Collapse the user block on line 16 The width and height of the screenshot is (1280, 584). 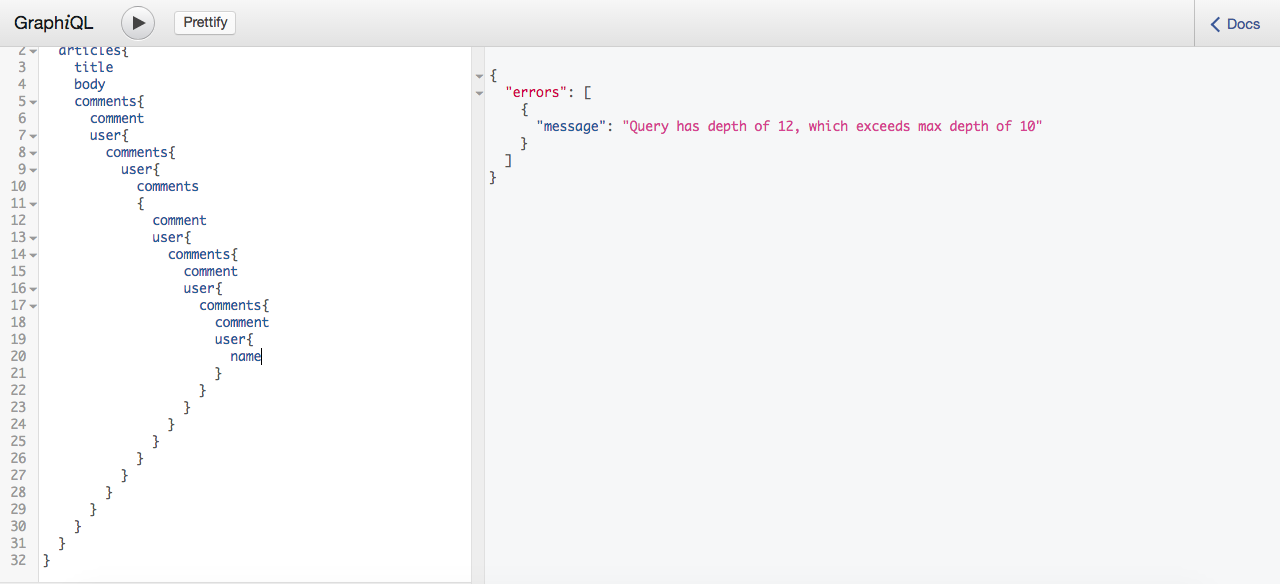click(33, 289)
